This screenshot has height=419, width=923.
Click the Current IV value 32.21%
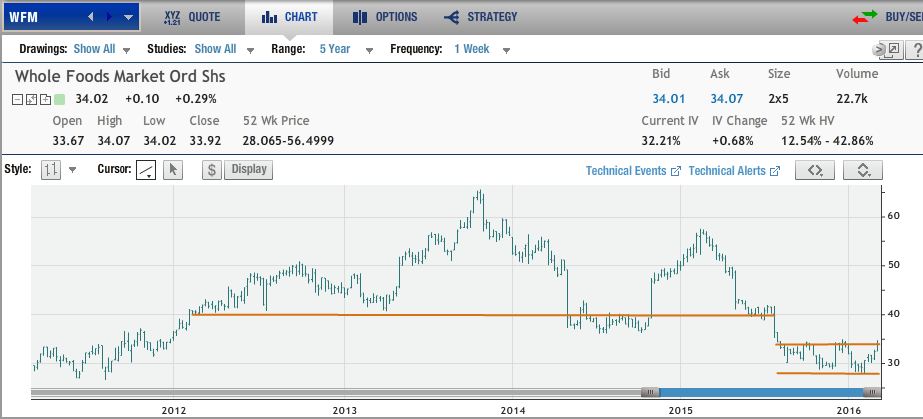pos(661,141)
